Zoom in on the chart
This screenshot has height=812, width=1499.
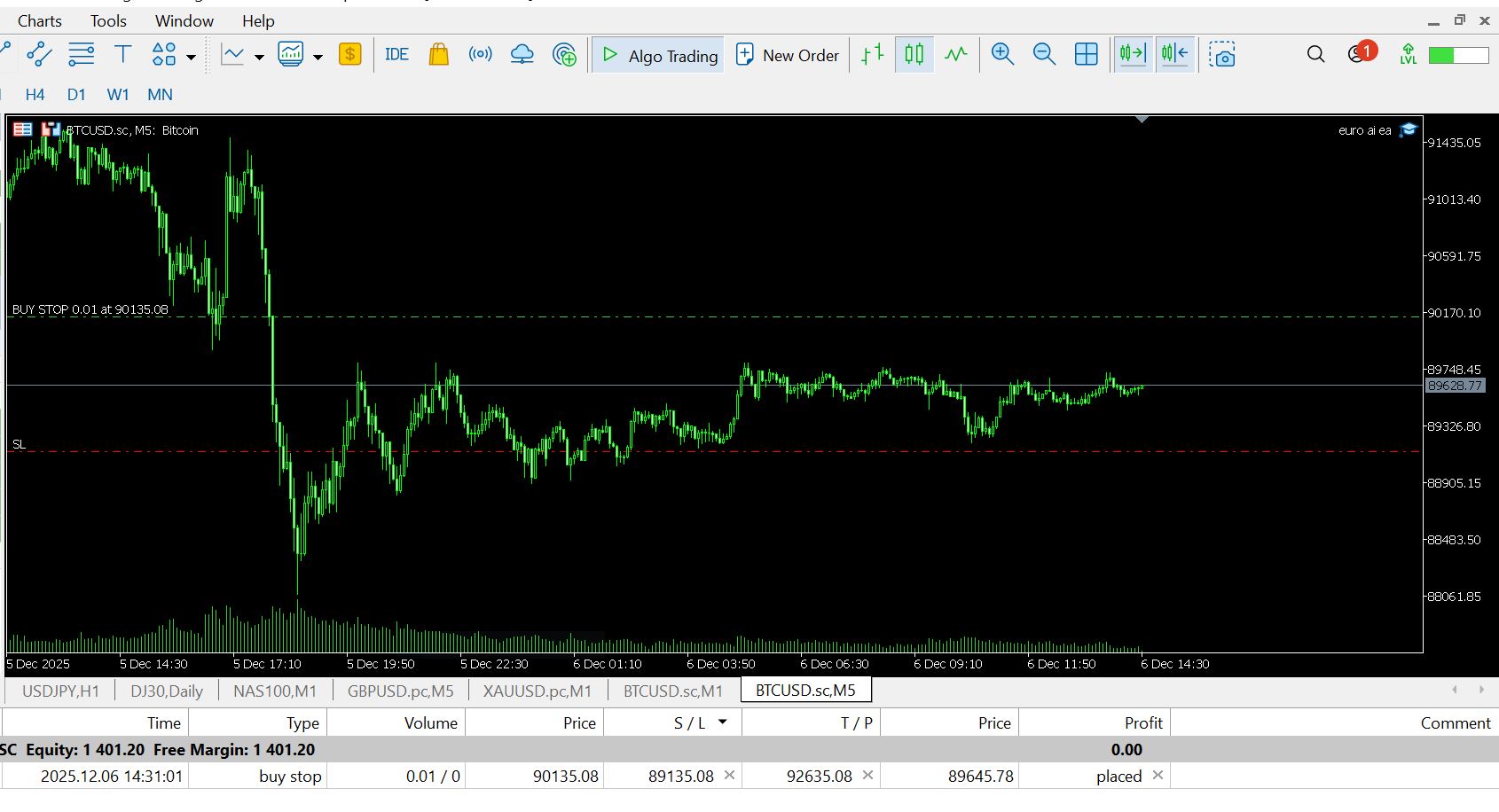(x=1002, y=55)
